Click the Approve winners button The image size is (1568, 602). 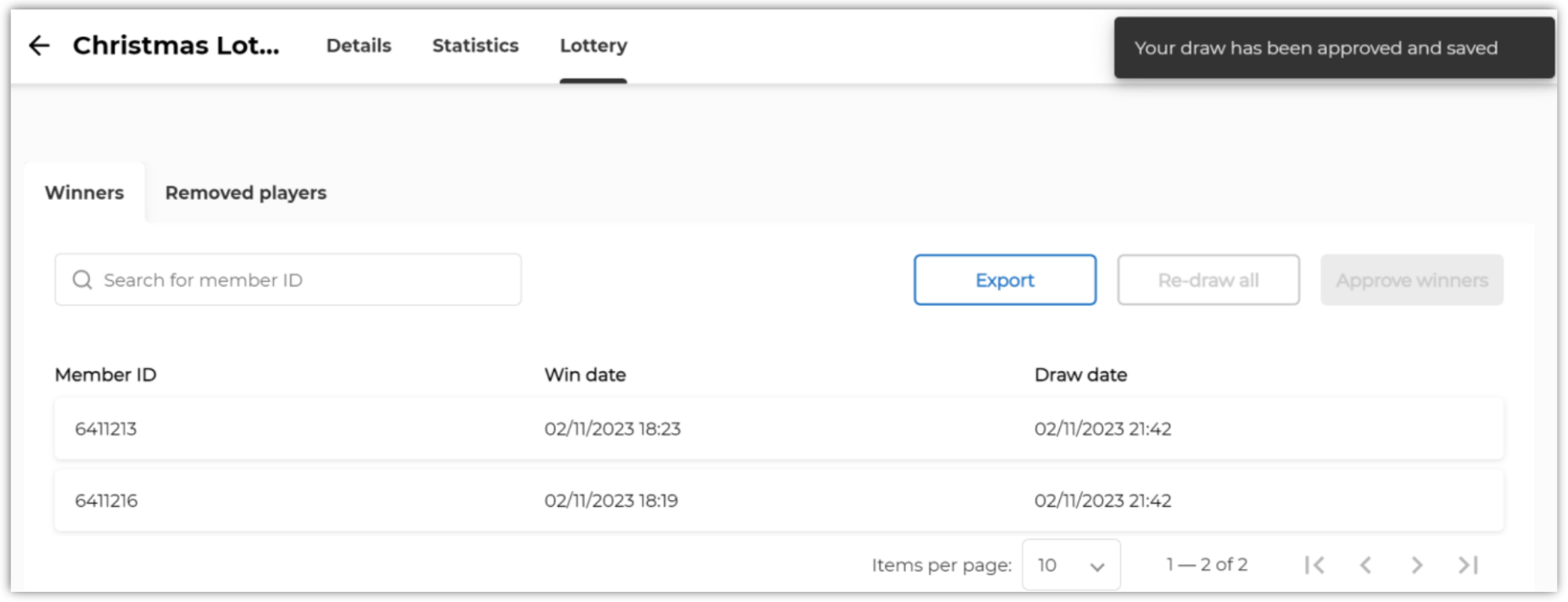[x=1412, y=280]
